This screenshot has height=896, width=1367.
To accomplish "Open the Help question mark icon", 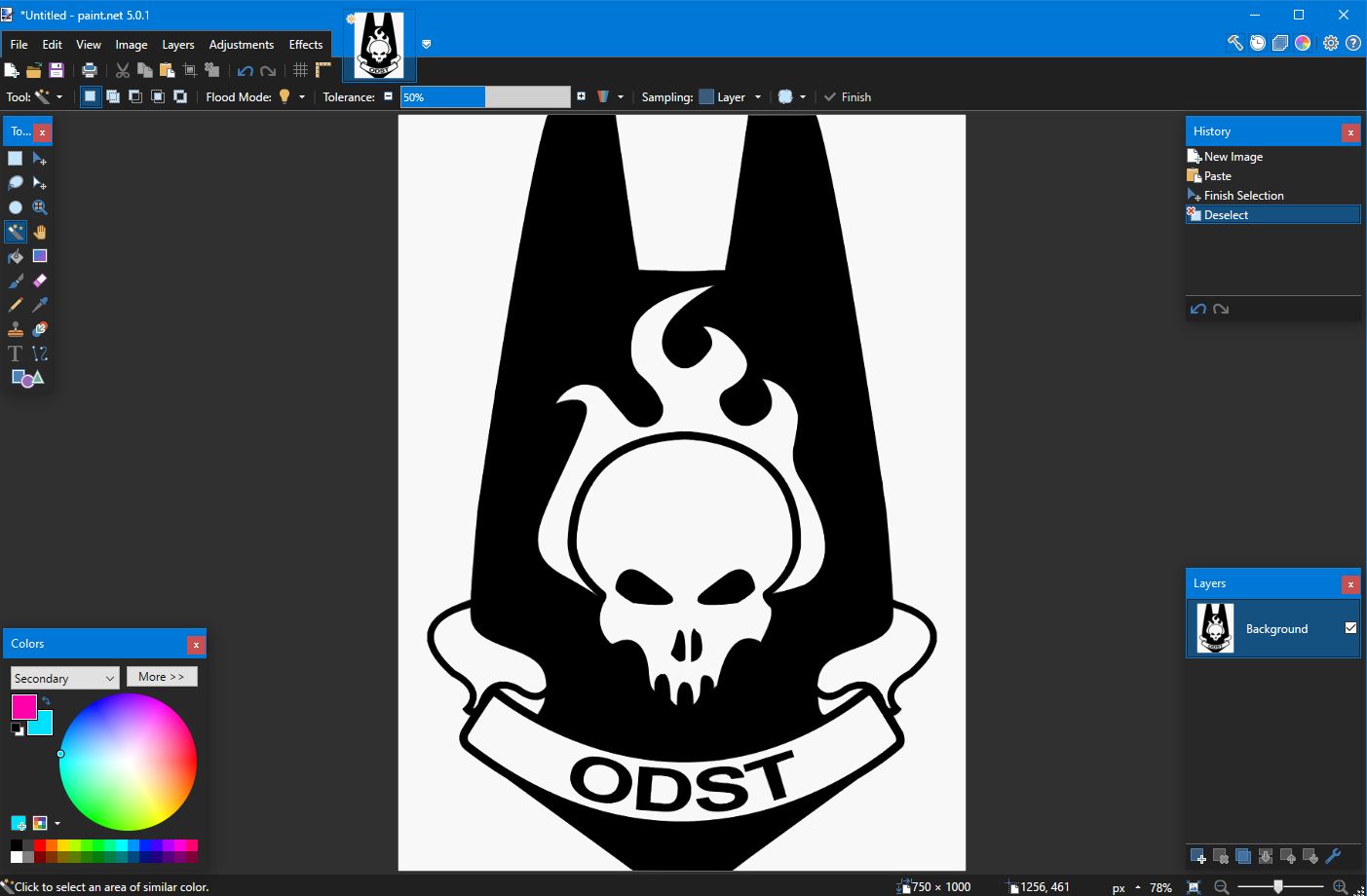I will tap(1353, 43).
